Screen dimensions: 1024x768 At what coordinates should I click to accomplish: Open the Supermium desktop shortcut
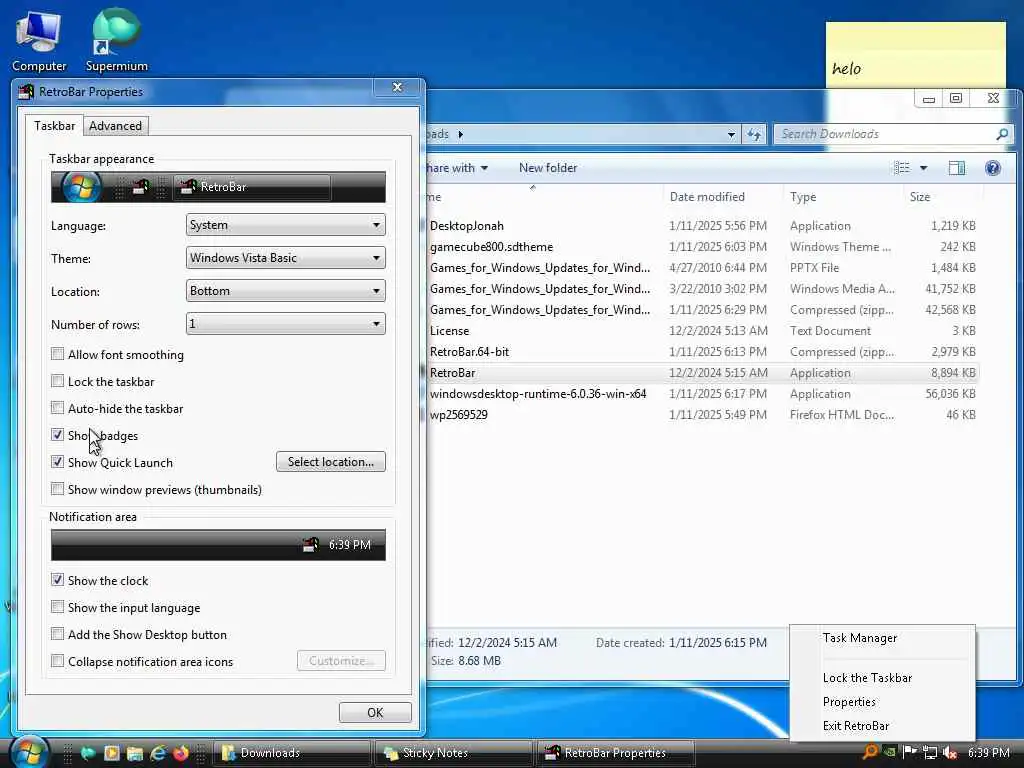[x=116, y=41]
